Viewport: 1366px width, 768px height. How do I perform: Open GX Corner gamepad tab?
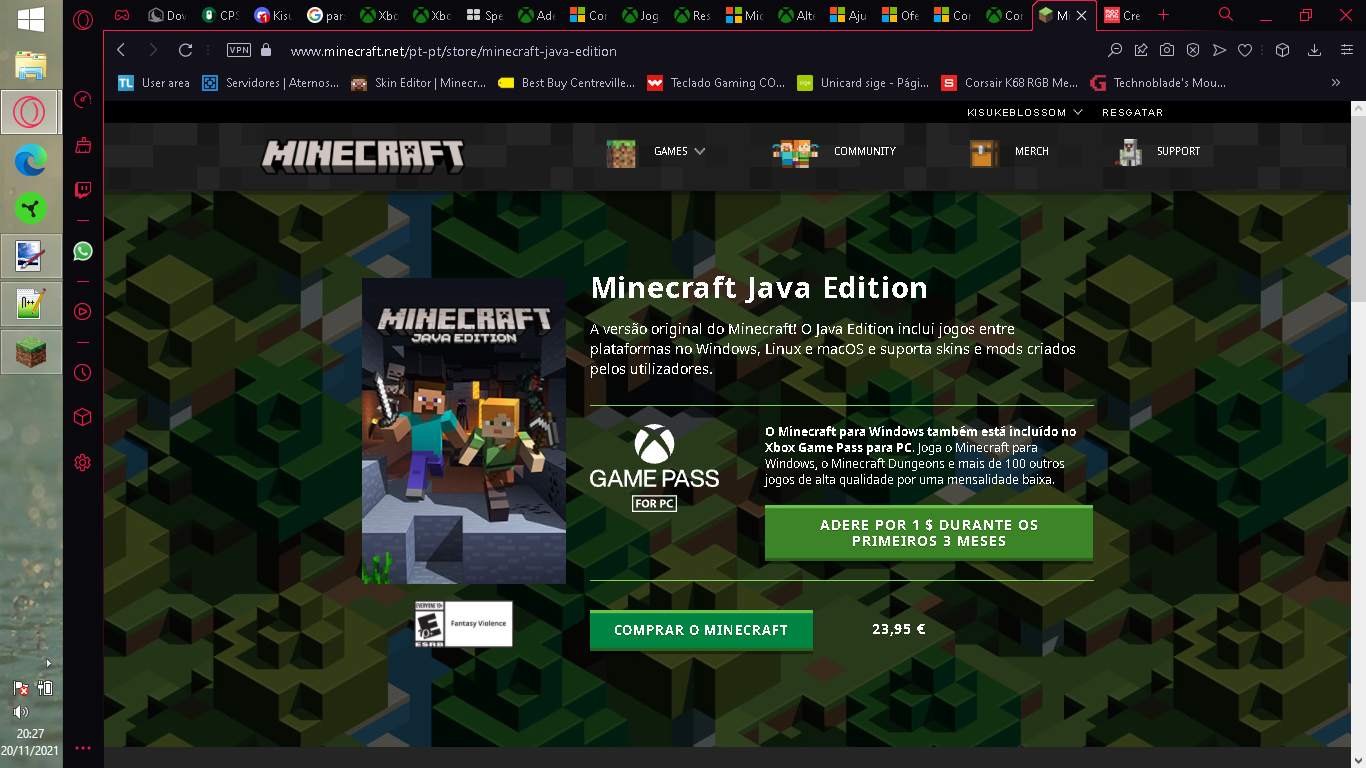[121, 15]
